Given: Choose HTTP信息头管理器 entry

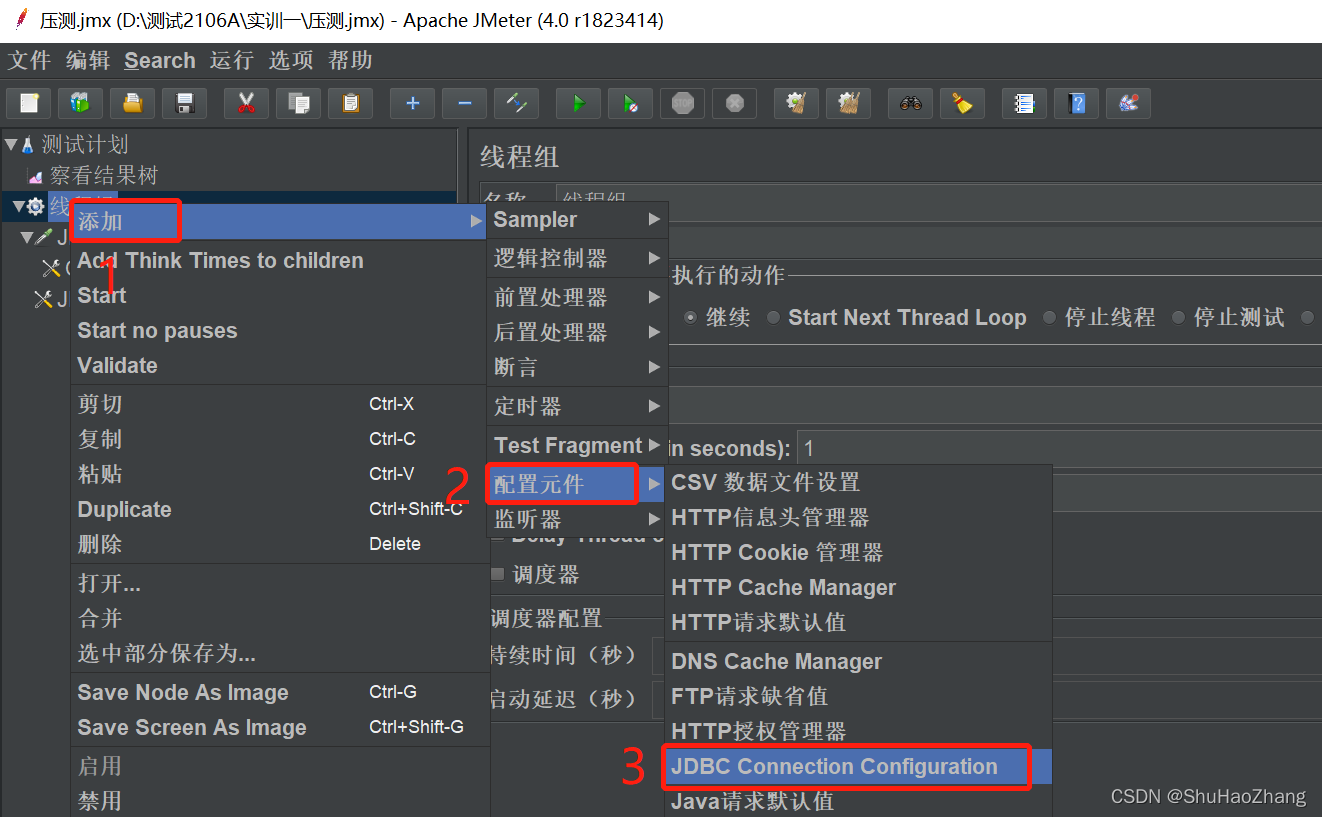Looking at the screenshot, I should point(858,517).
